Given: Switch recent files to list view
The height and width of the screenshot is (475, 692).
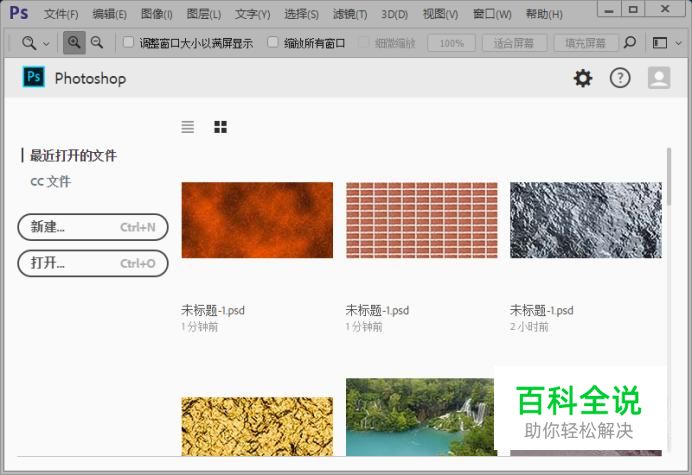Looking at the screenshot, I should click(188, 127).
